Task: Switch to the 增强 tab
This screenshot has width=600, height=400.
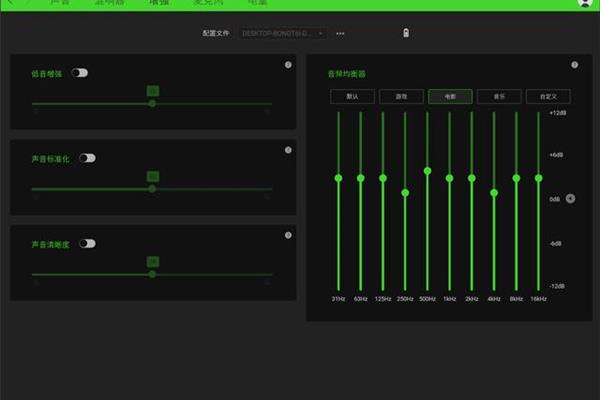Action: pos(159,2)
